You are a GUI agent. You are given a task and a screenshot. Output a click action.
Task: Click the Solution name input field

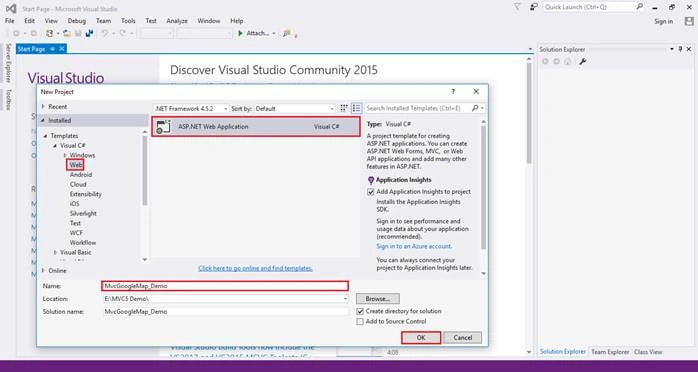point(225,311)
